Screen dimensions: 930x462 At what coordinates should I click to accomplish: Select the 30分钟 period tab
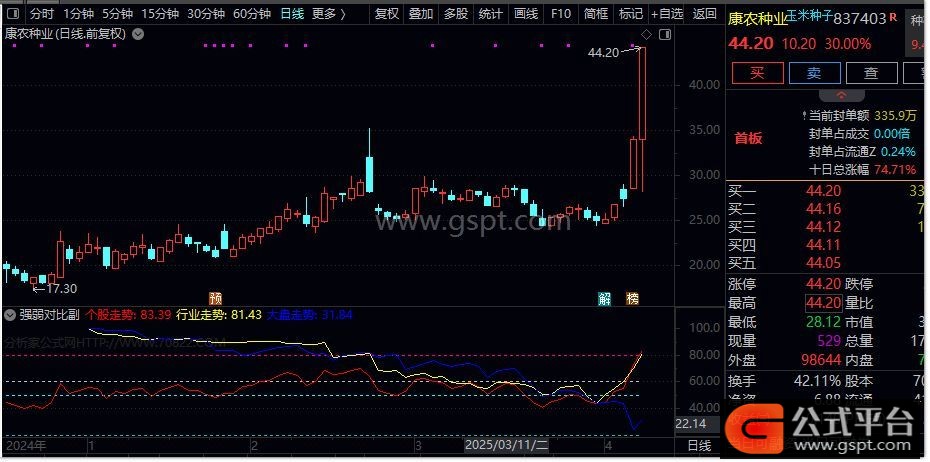(x=206, y=14)
